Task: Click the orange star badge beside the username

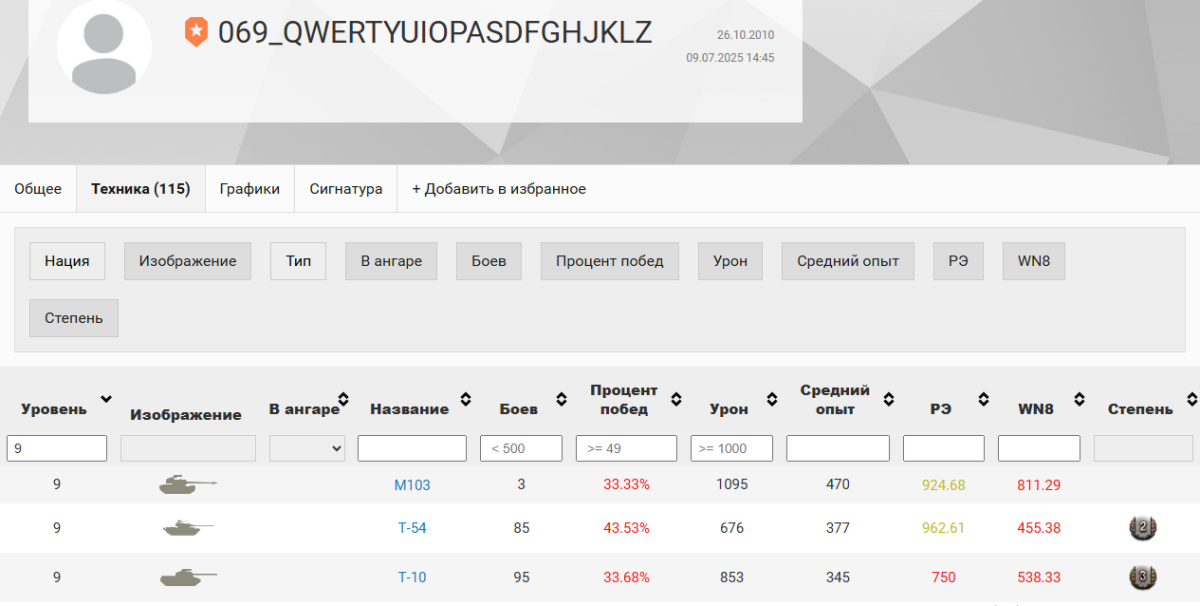Action: (196, 33)
